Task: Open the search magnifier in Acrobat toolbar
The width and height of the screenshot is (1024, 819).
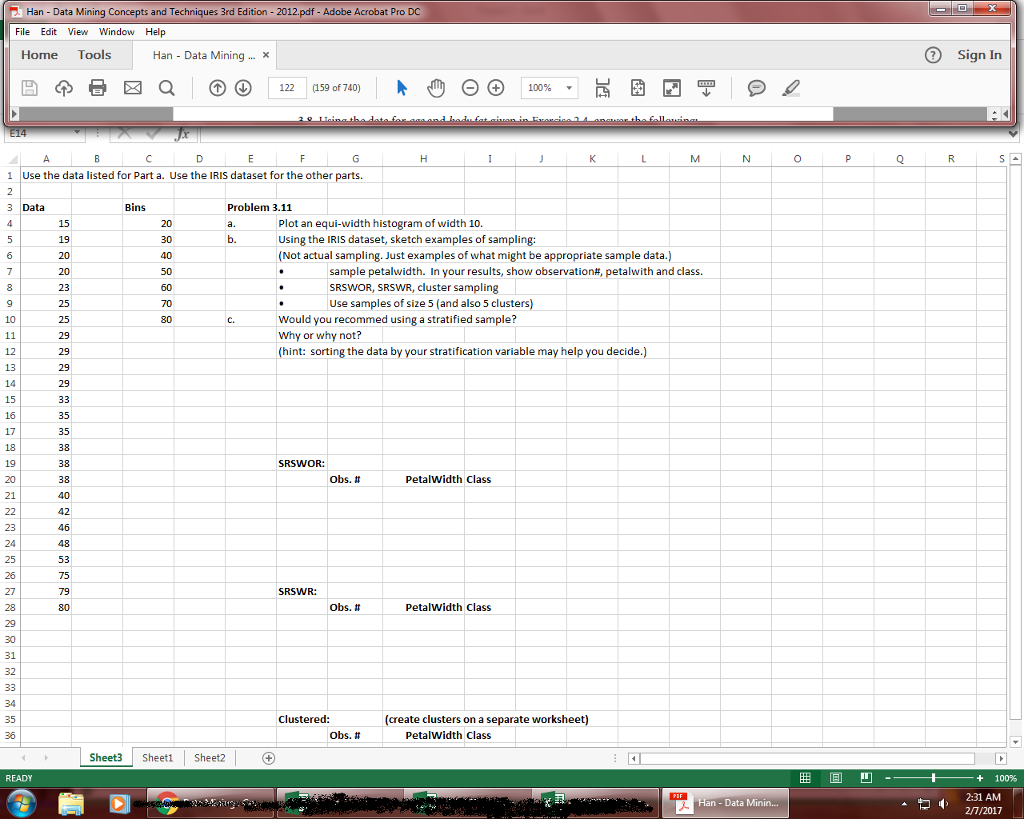Action: 167,88
